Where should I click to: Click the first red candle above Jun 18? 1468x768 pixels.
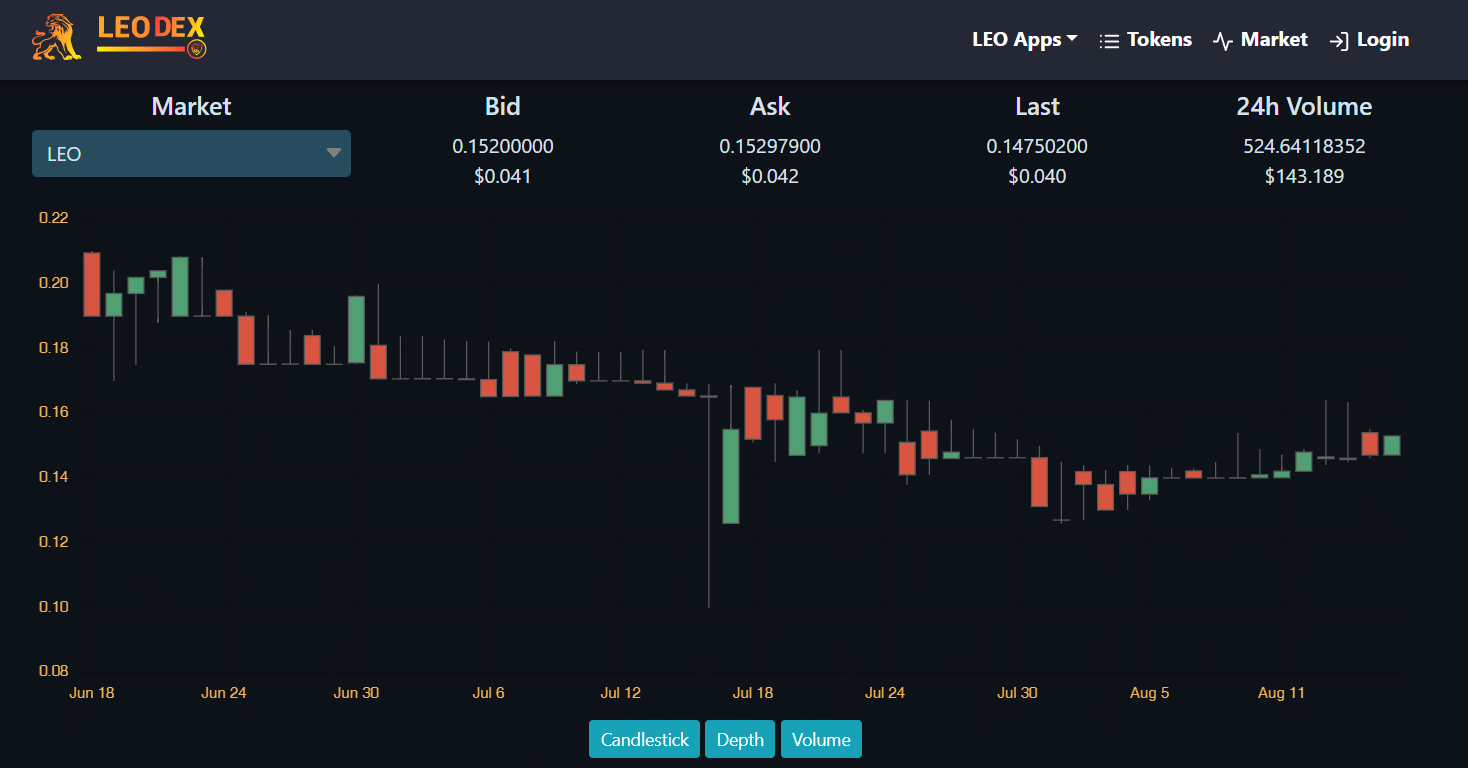point(91,284)
